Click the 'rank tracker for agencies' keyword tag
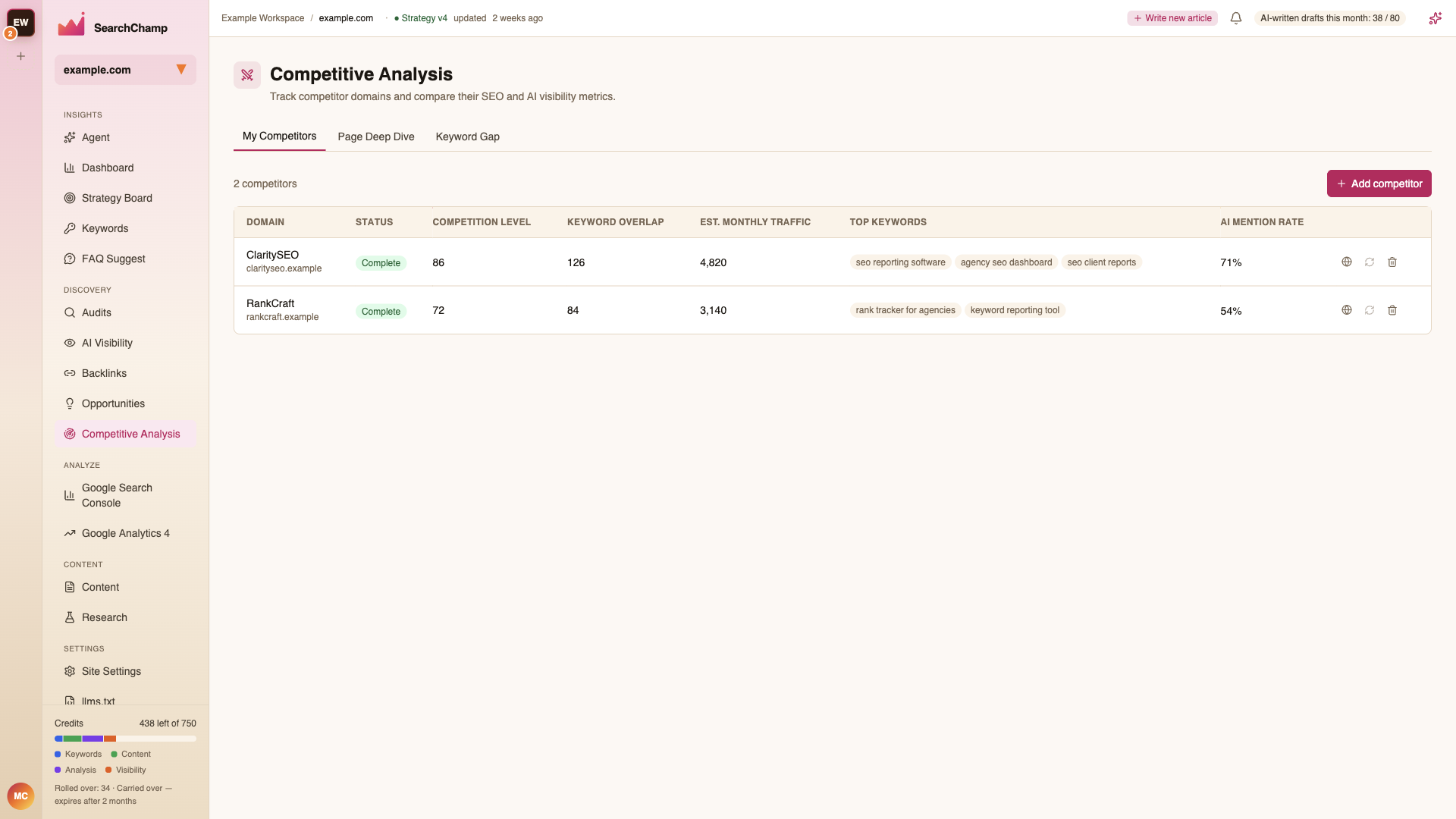Screen dimensions: 1456x819 tap(905, 310)
